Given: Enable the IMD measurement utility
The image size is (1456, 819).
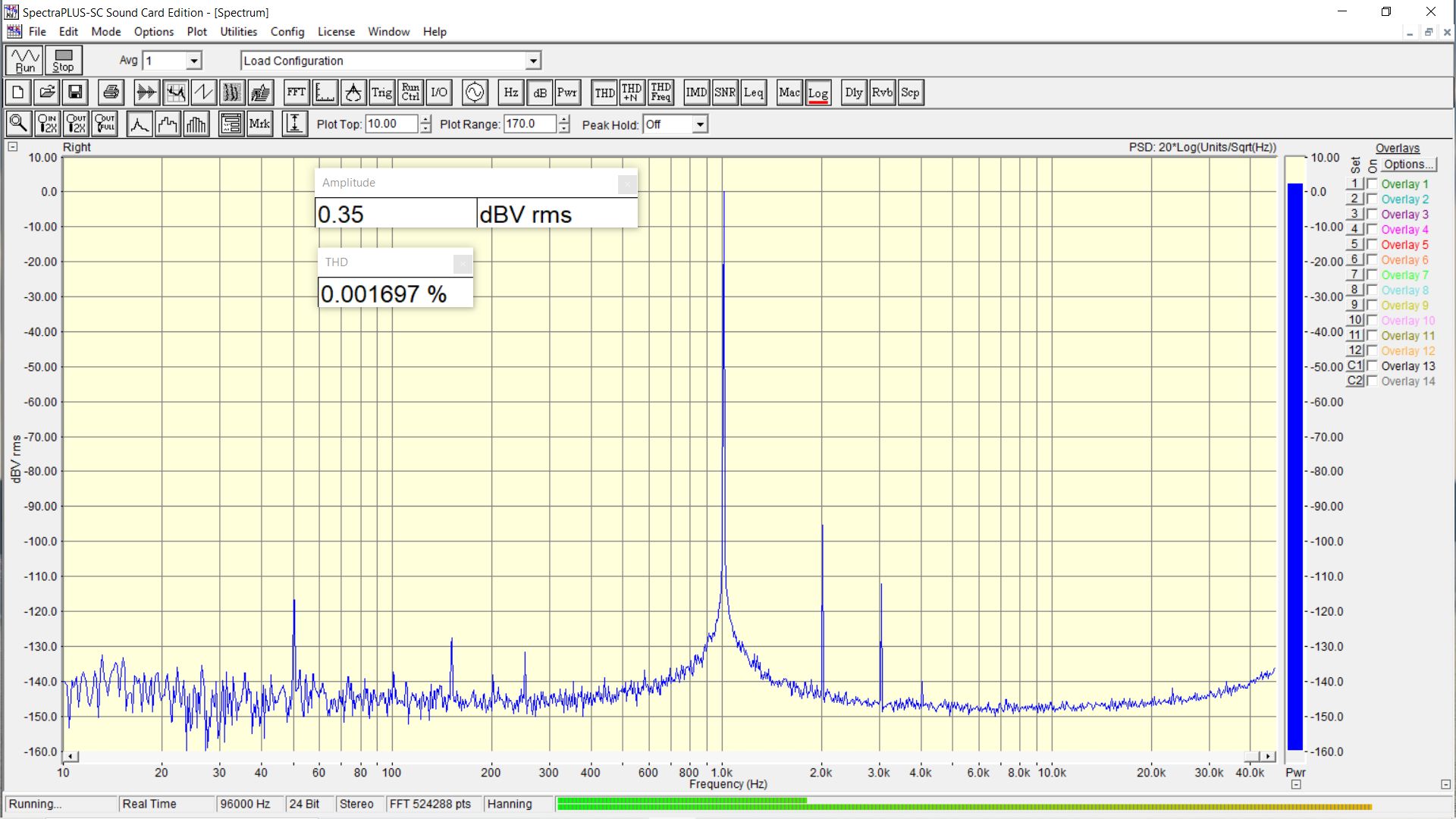Looking at the screenshot, I should click(696, 93).
